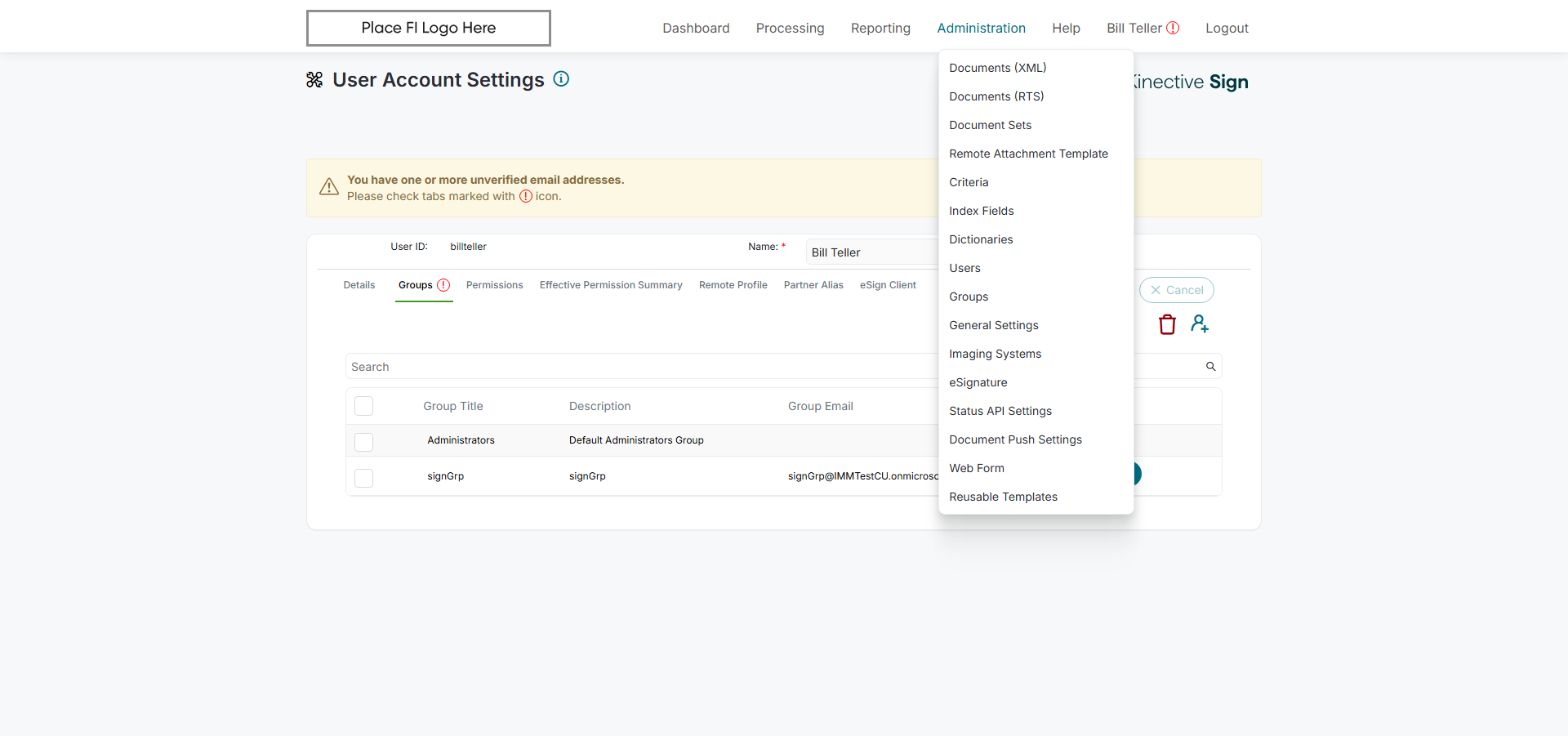Click the info icon beside User Account Settings
The image size is (1568, 736).
[x=561, y=79]
